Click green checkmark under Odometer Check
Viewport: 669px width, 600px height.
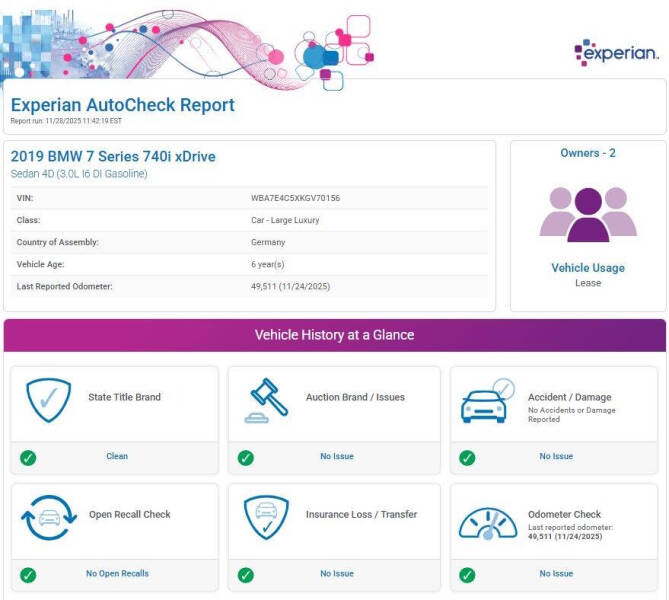(x=468, y=574)
